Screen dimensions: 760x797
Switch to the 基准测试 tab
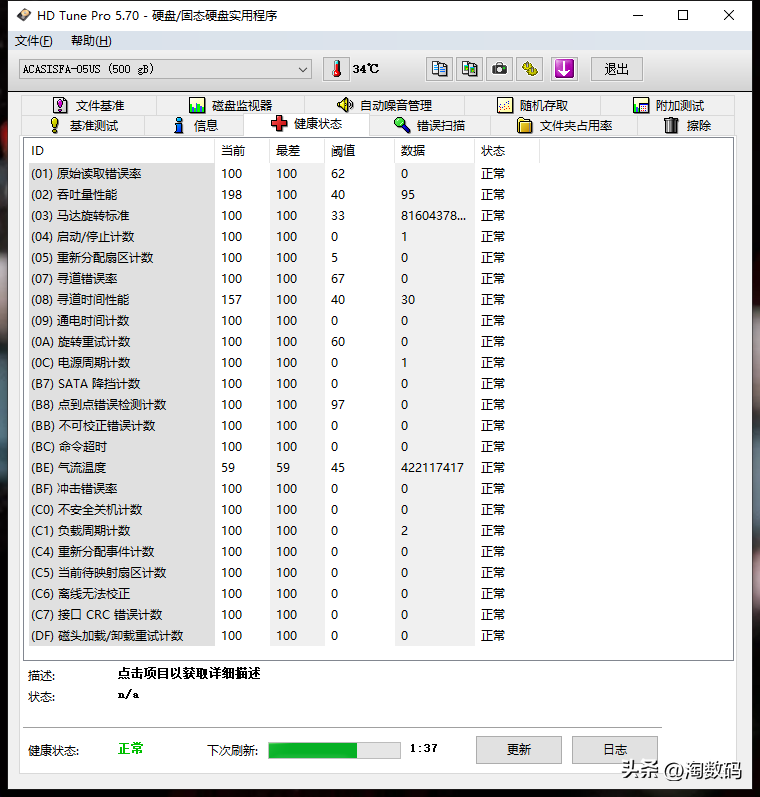pyautogui.click(x=83, y=125)
